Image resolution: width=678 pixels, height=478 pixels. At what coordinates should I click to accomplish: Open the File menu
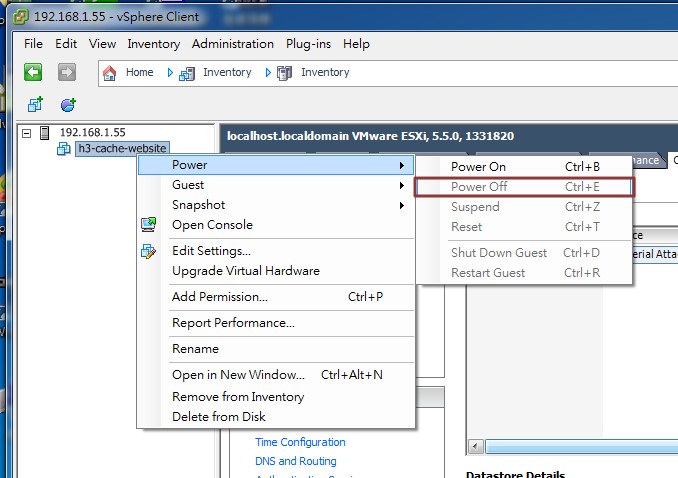point(33,44)
